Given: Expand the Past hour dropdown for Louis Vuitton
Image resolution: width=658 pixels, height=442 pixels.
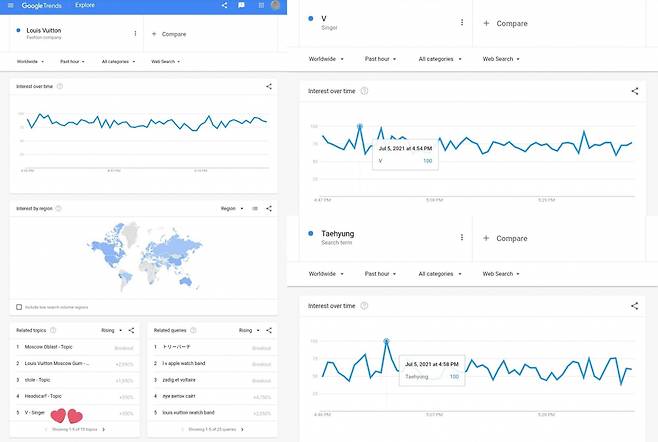Looking at the screenshot, I should point(72,62).
